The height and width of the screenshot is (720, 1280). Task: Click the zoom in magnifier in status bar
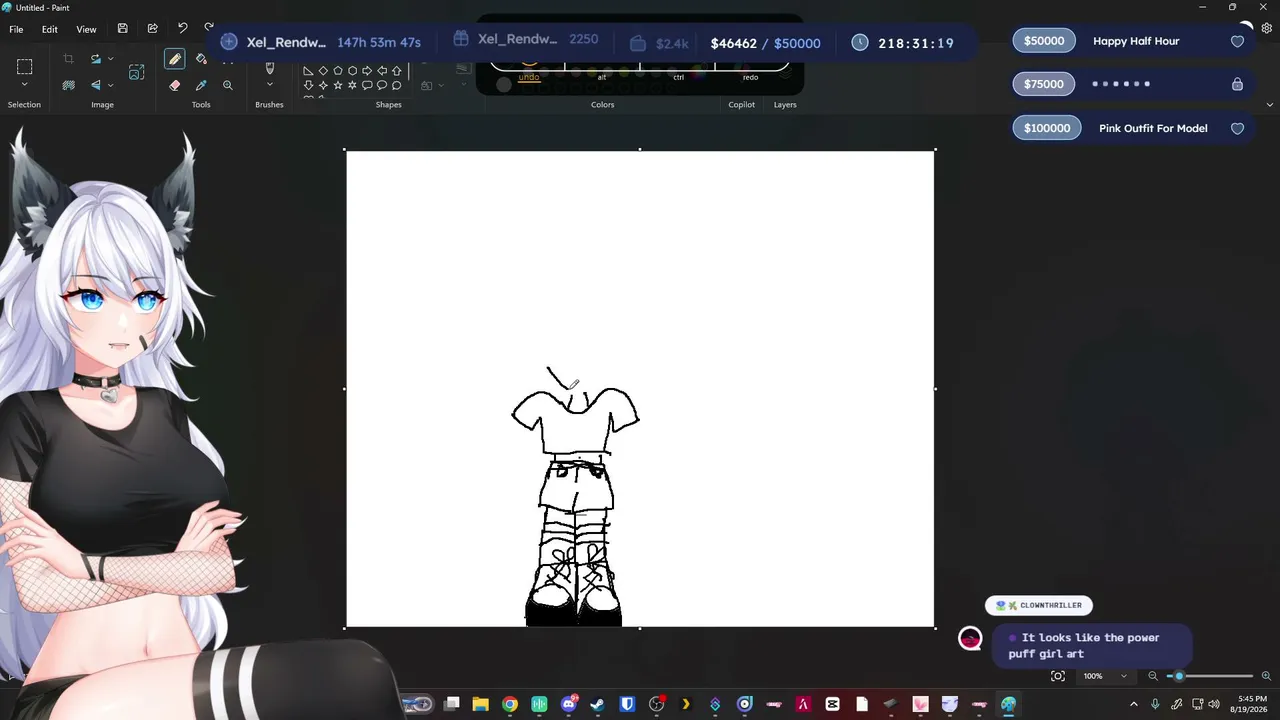pyautogui.click(x=1267, y=676)
